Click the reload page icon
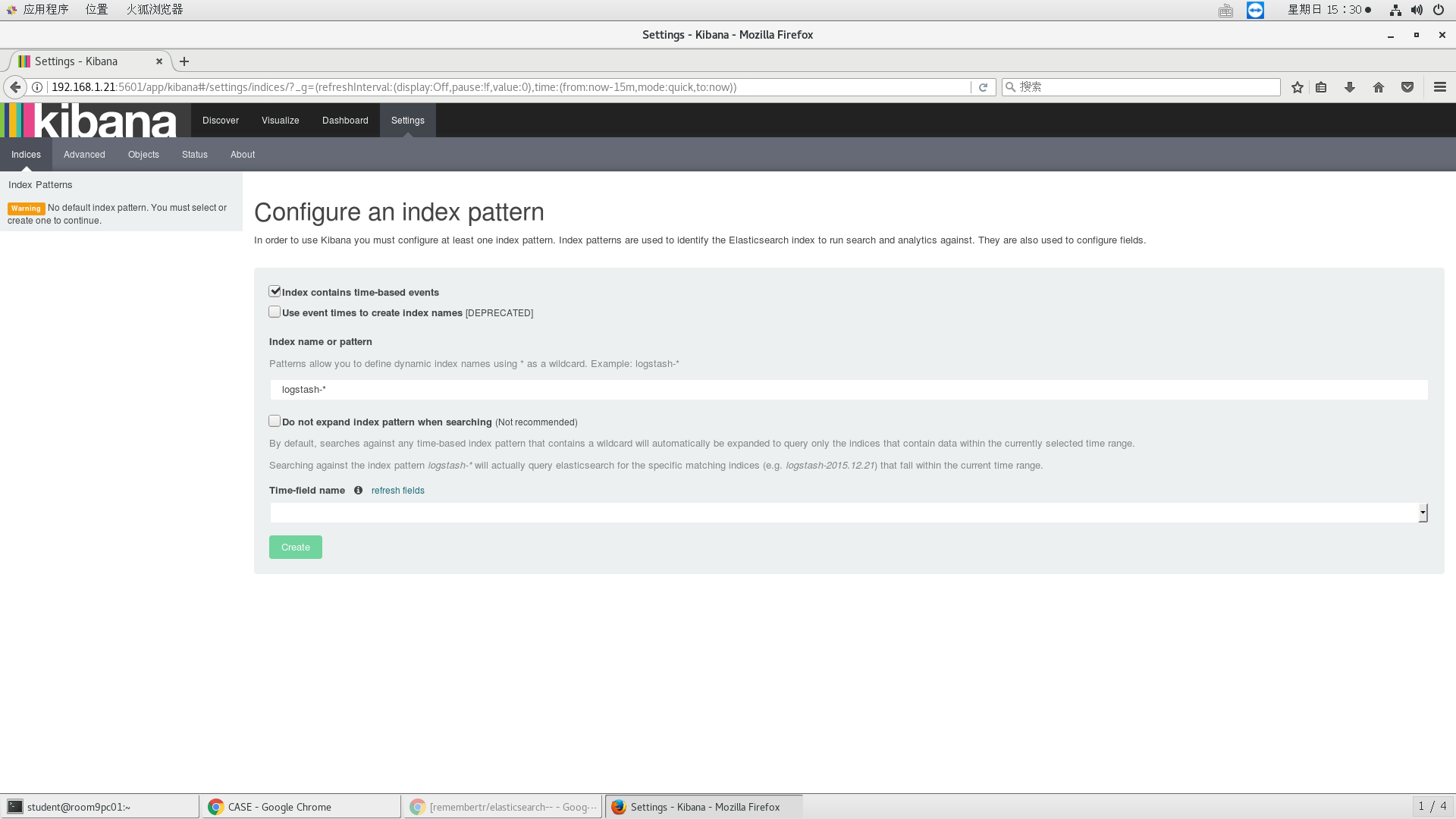Viewport: 1456px width, 819px height. tap(983, 87)
